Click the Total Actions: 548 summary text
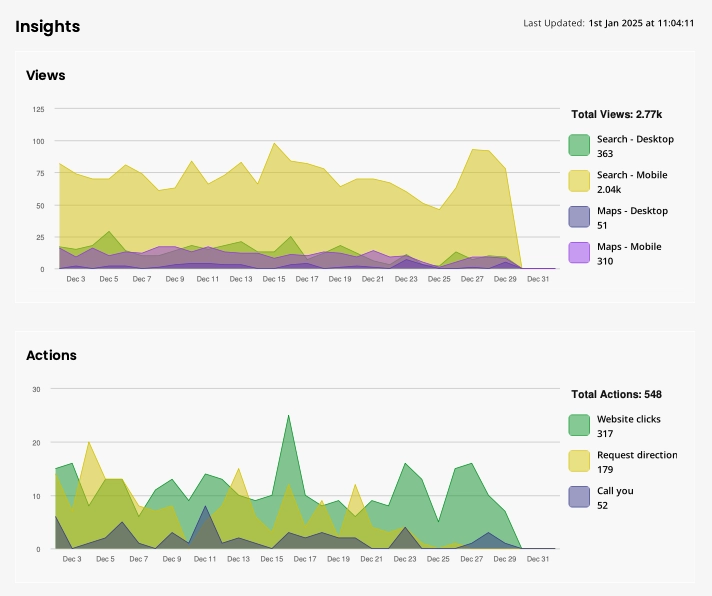The height and width of the screenshot is (596, 712). [616, 395]
